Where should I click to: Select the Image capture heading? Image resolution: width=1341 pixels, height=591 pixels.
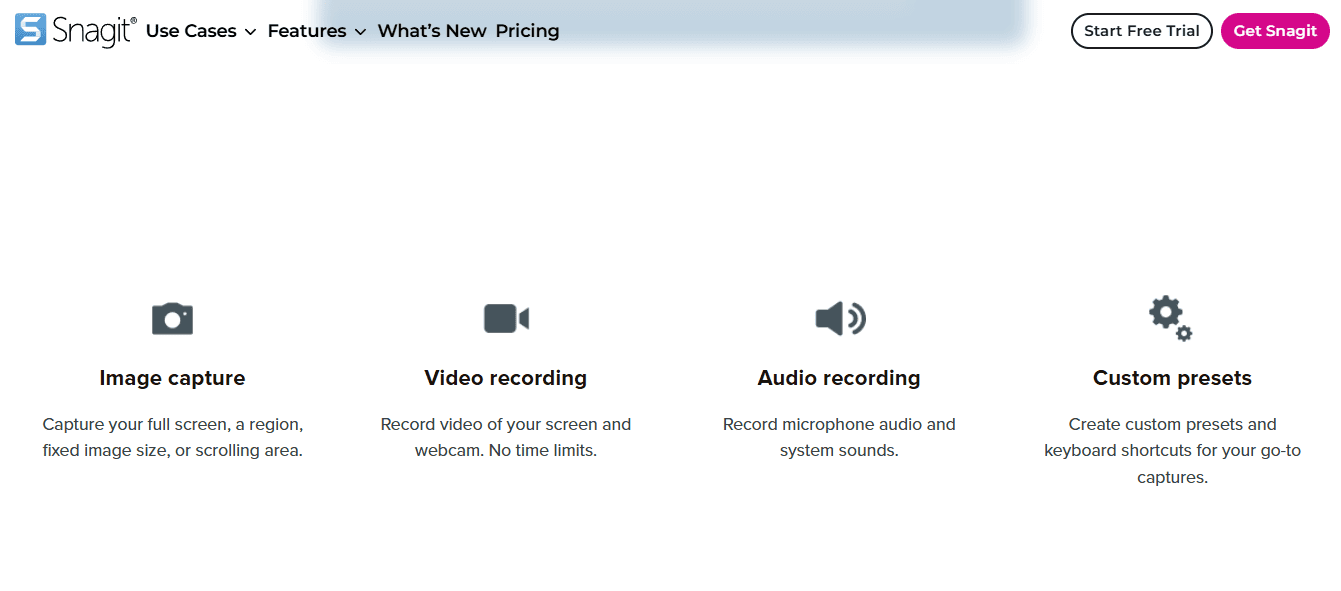tap(172, 378)
